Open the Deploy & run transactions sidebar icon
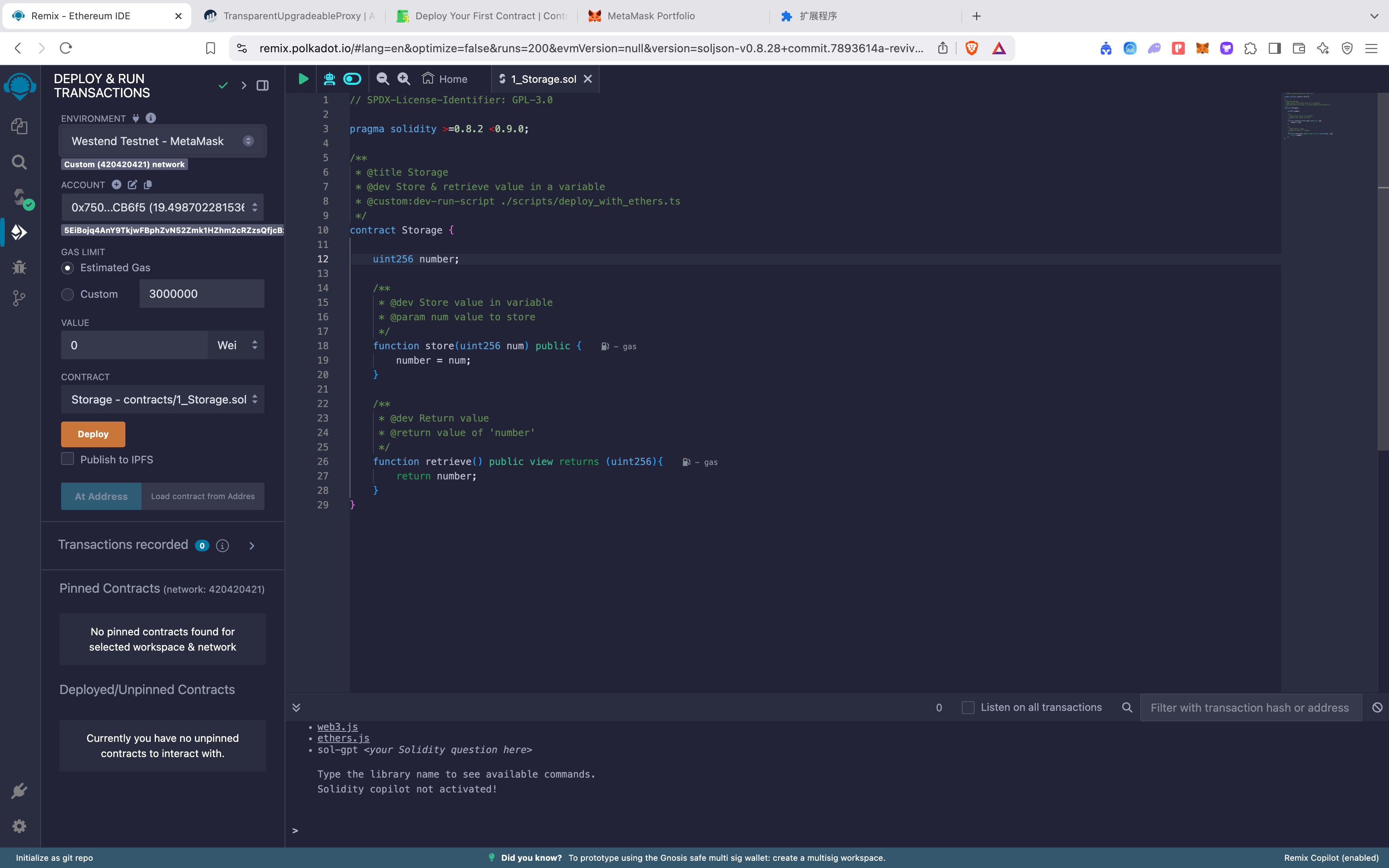Image resolution: width=1389 pixels, height=868 pixels. pyautogui.click(x=19, y=232)
